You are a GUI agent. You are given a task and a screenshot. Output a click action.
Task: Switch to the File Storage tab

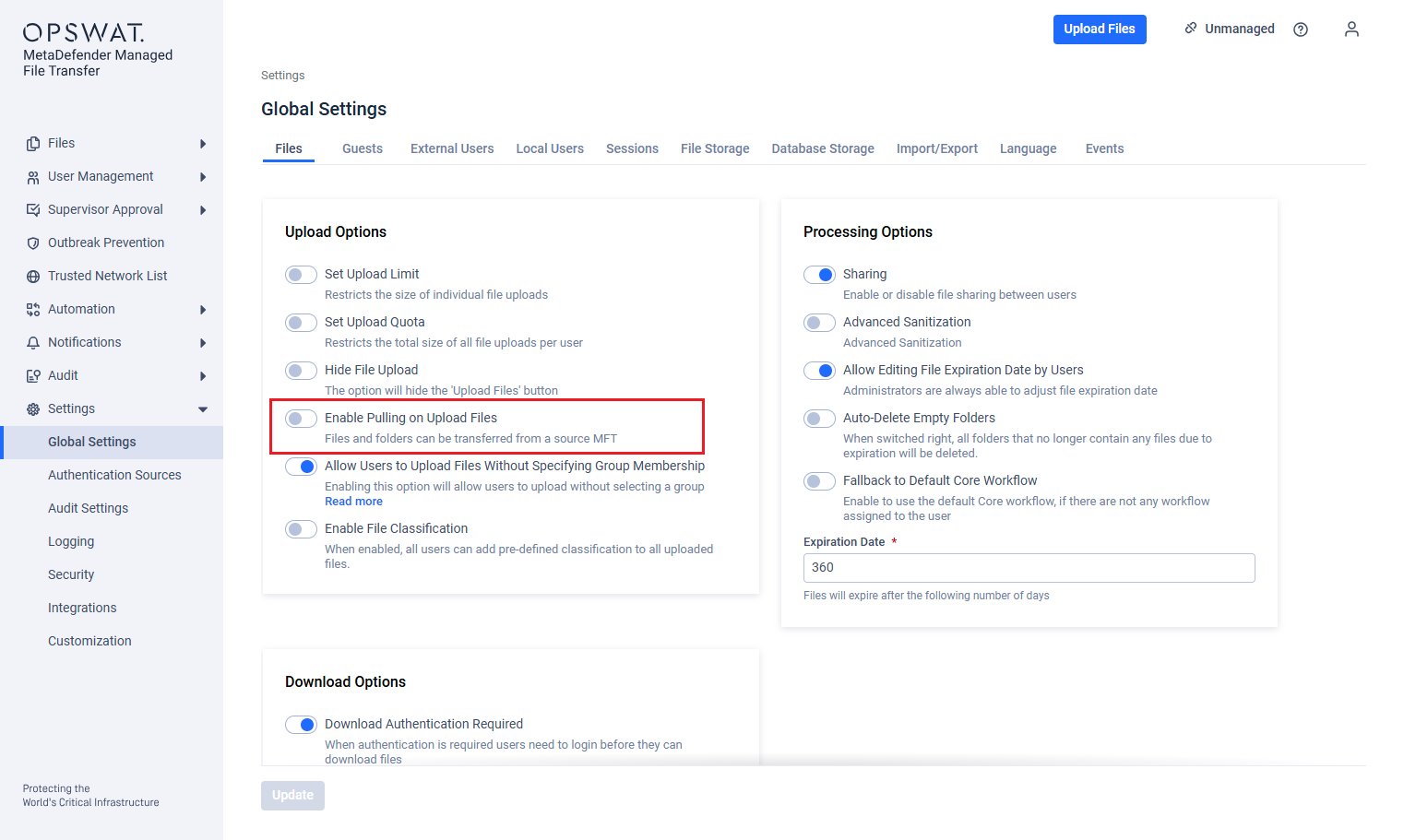(714, 148)
